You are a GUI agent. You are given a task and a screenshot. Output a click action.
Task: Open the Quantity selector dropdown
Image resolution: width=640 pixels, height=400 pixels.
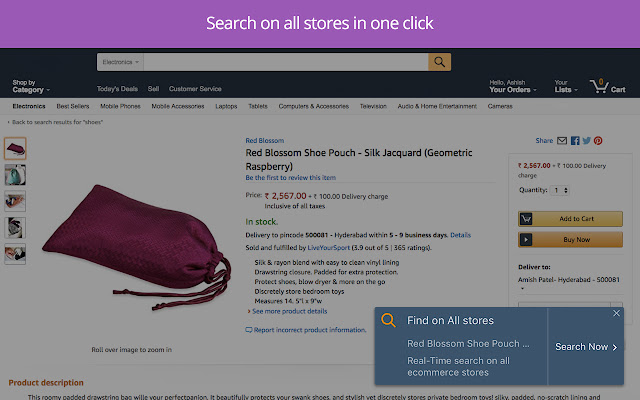(x=559, y=190)
